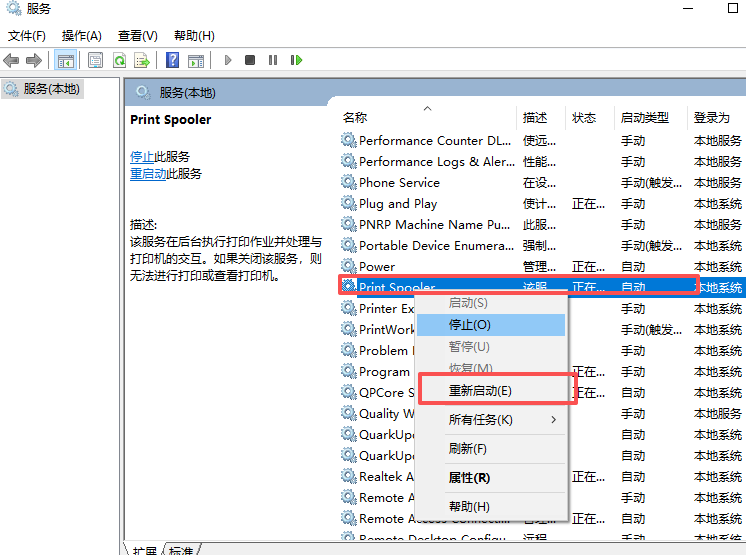Sort by the 名称 column header
Image resolution: width=746 pixels, height=555 pixels.
(355, 117)
